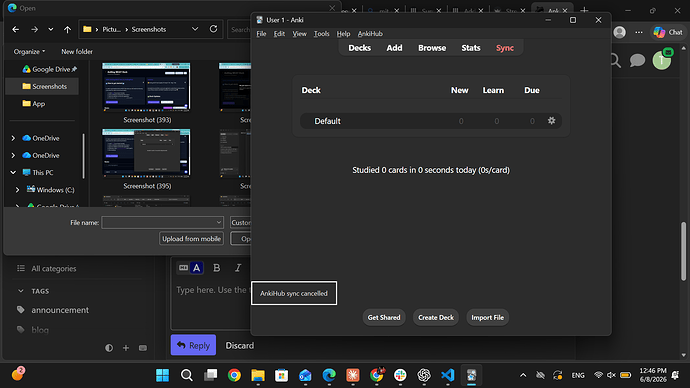690x388 pixels.
Task: Open the Tools menu in Anki
Action: click(x=321, y=34)
